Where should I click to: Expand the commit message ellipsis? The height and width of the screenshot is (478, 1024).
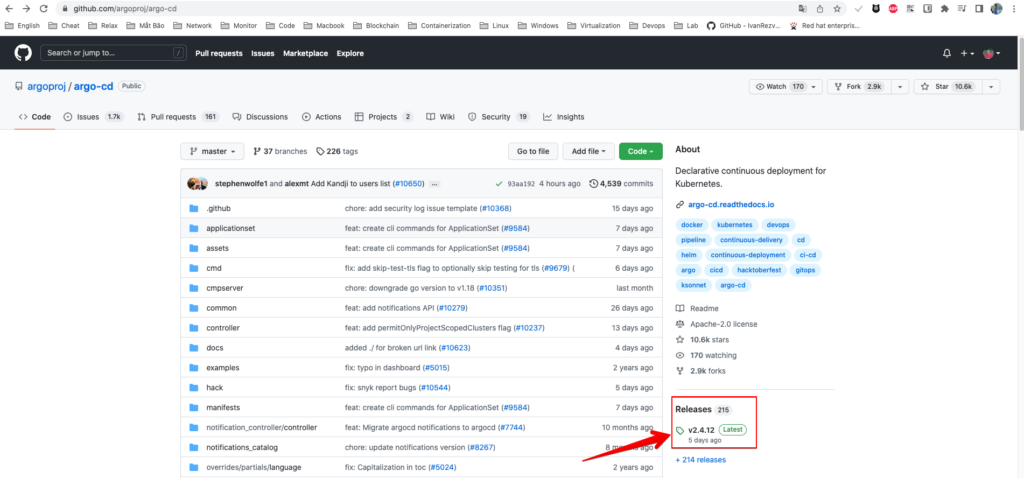coord(435,184)
